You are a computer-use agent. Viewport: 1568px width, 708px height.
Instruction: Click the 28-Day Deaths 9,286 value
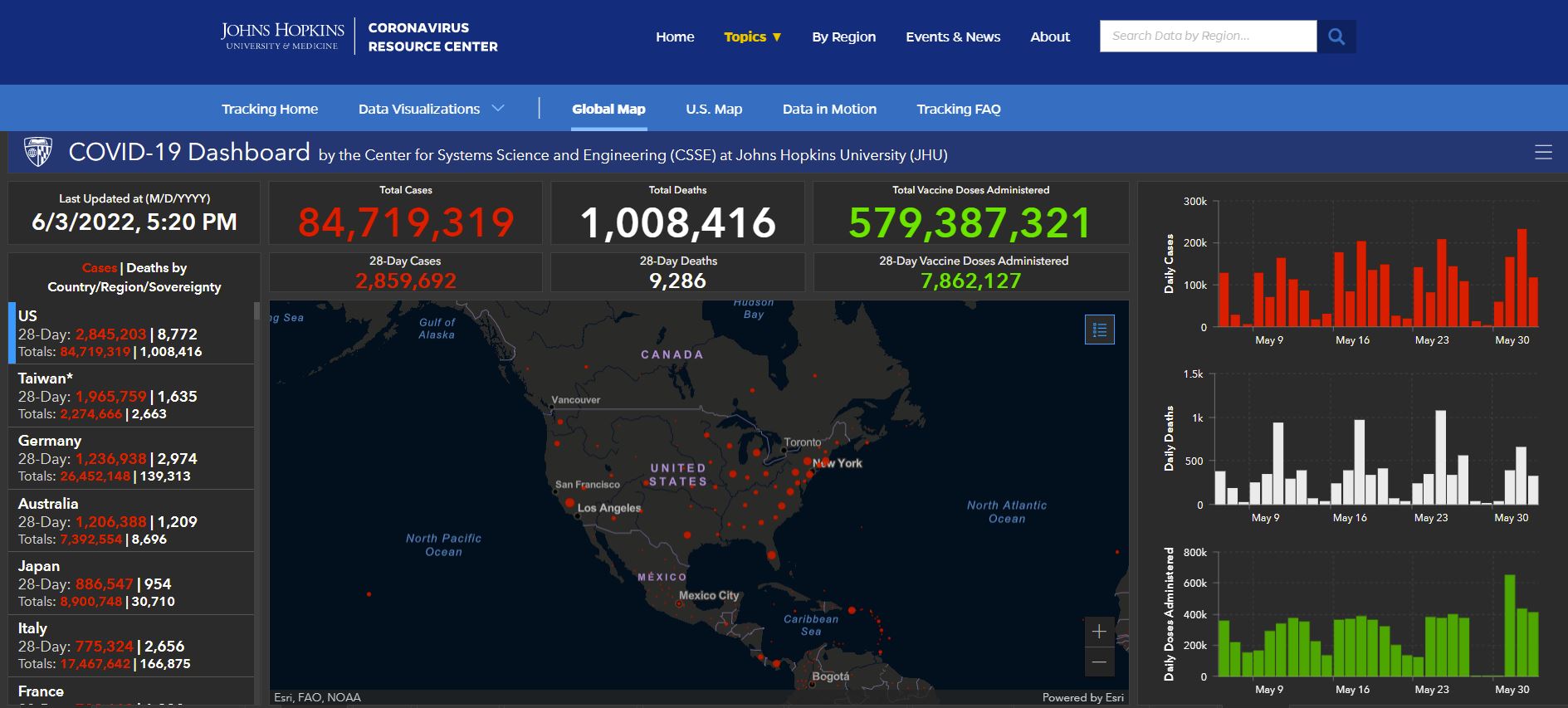click(x=677, y=281)
